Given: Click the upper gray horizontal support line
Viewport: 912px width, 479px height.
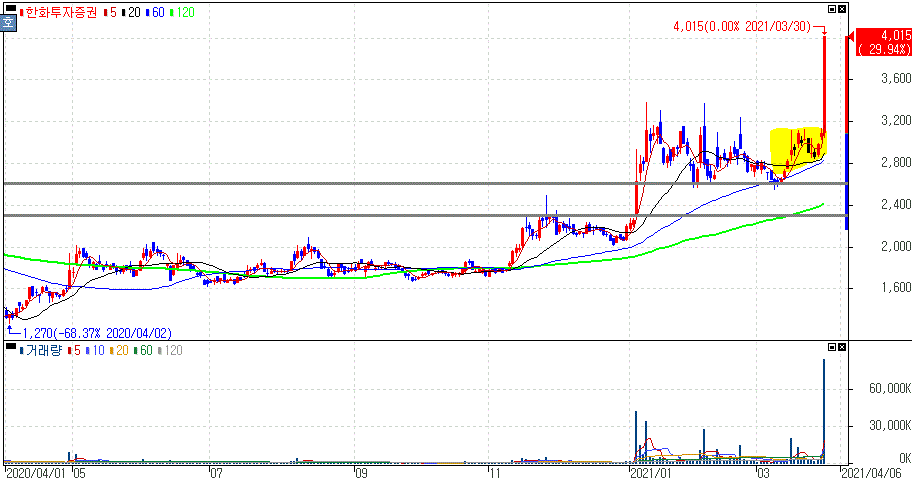Looking at the screenshot, I should click(426, 184).
